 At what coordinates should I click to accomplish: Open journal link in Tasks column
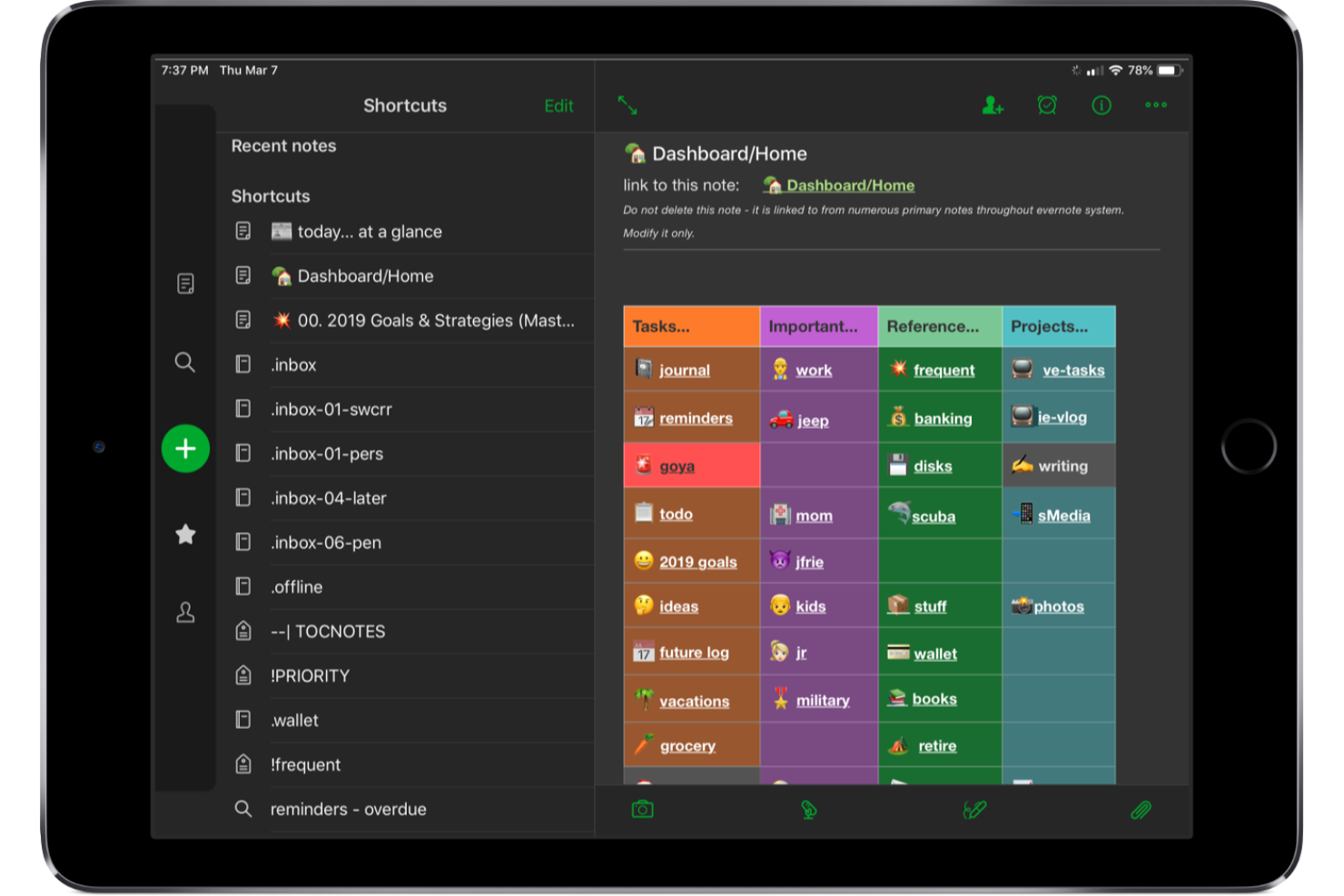pyautogui.click(x=685, y=370)
